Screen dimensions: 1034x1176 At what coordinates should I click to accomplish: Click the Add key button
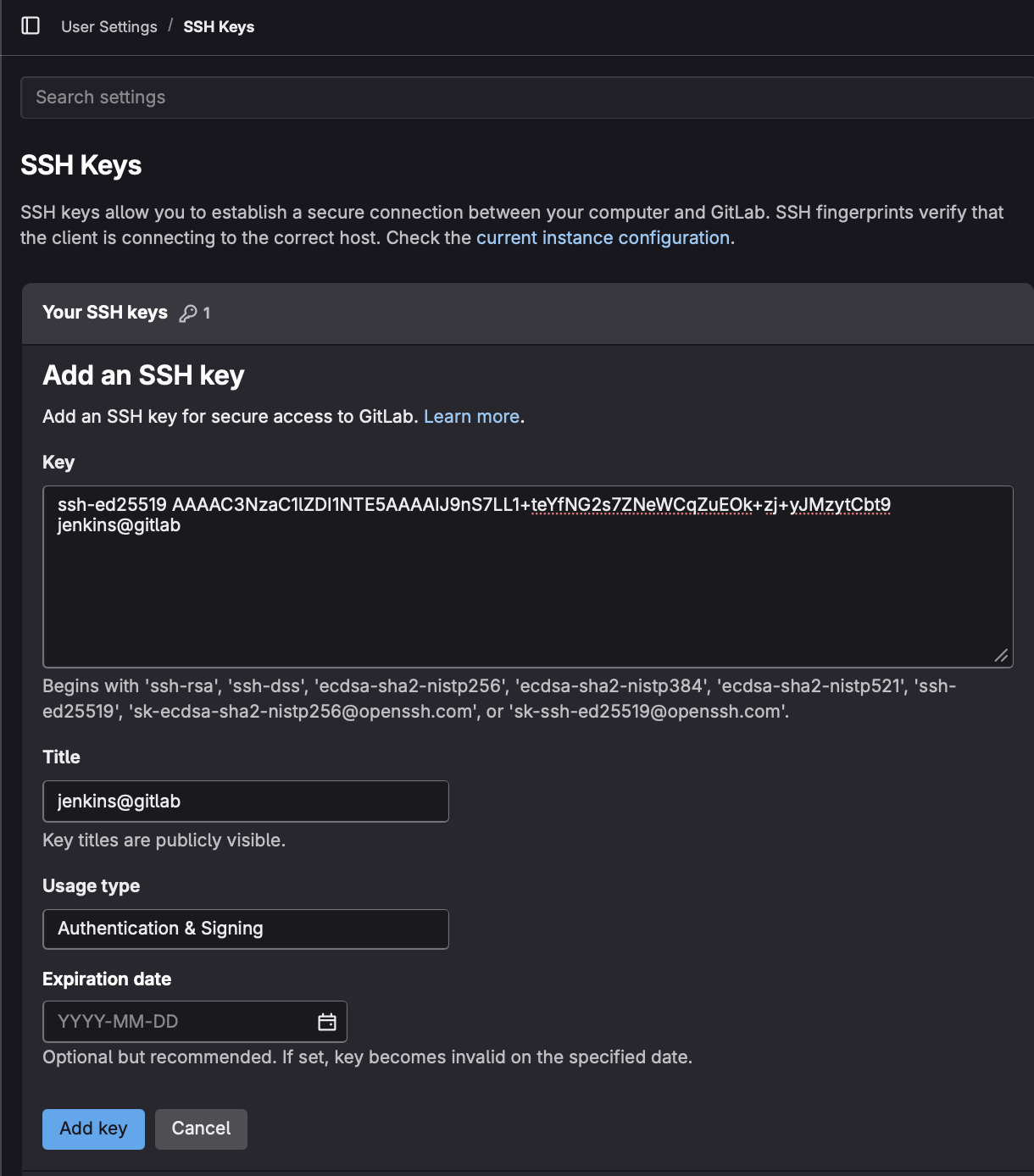[93, 1129]
